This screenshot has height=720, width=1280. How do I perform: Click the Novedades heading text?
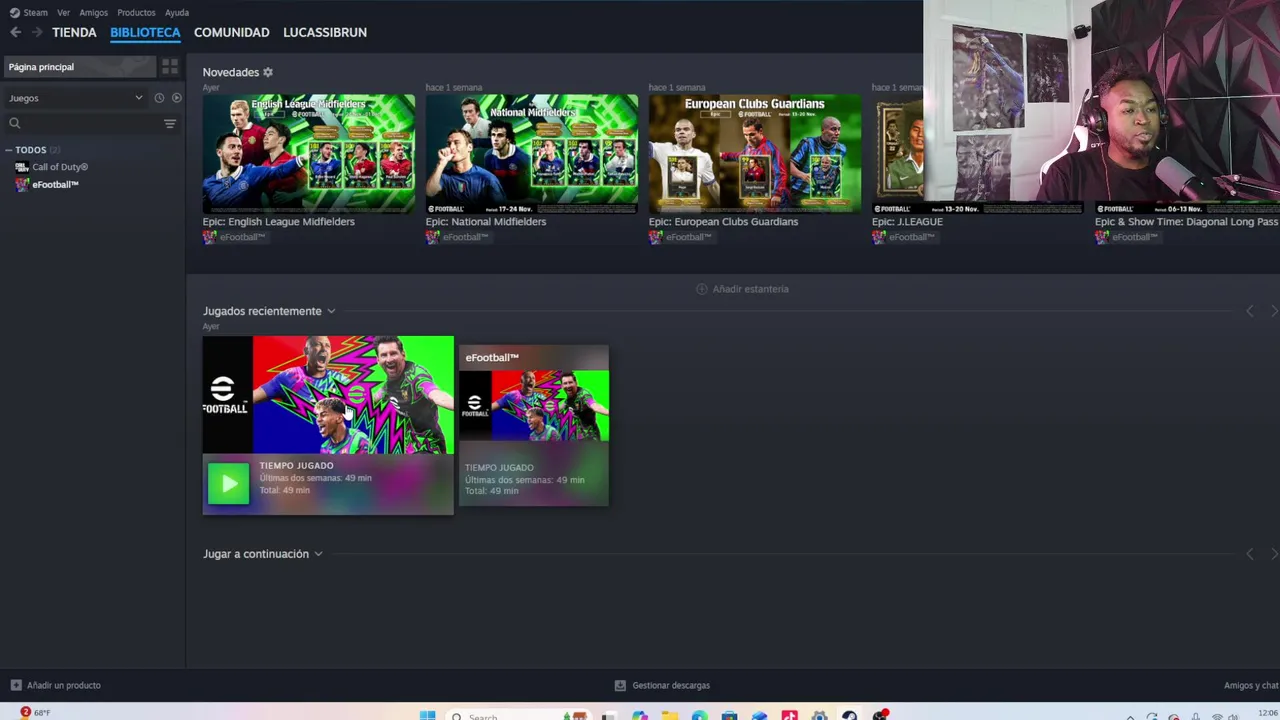click(x=231, y=72)
